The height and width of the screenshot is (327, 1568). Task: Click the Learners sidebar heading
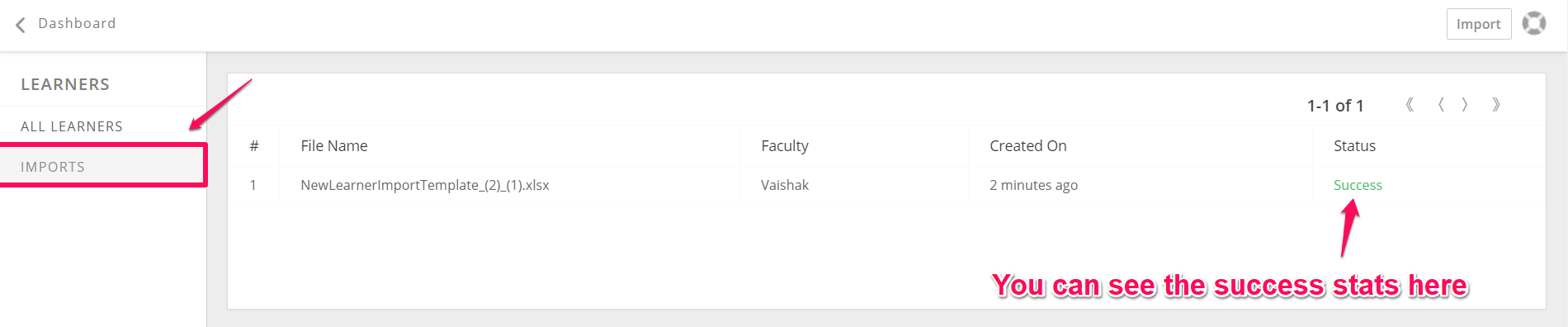coord(65,84)
